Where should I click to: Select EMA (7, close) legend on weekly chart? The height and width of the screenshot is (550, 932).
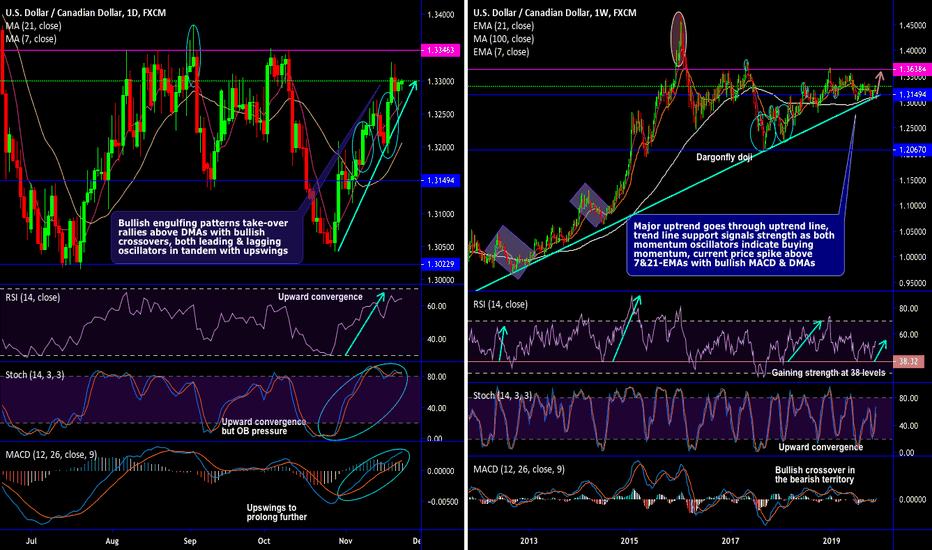502,51
